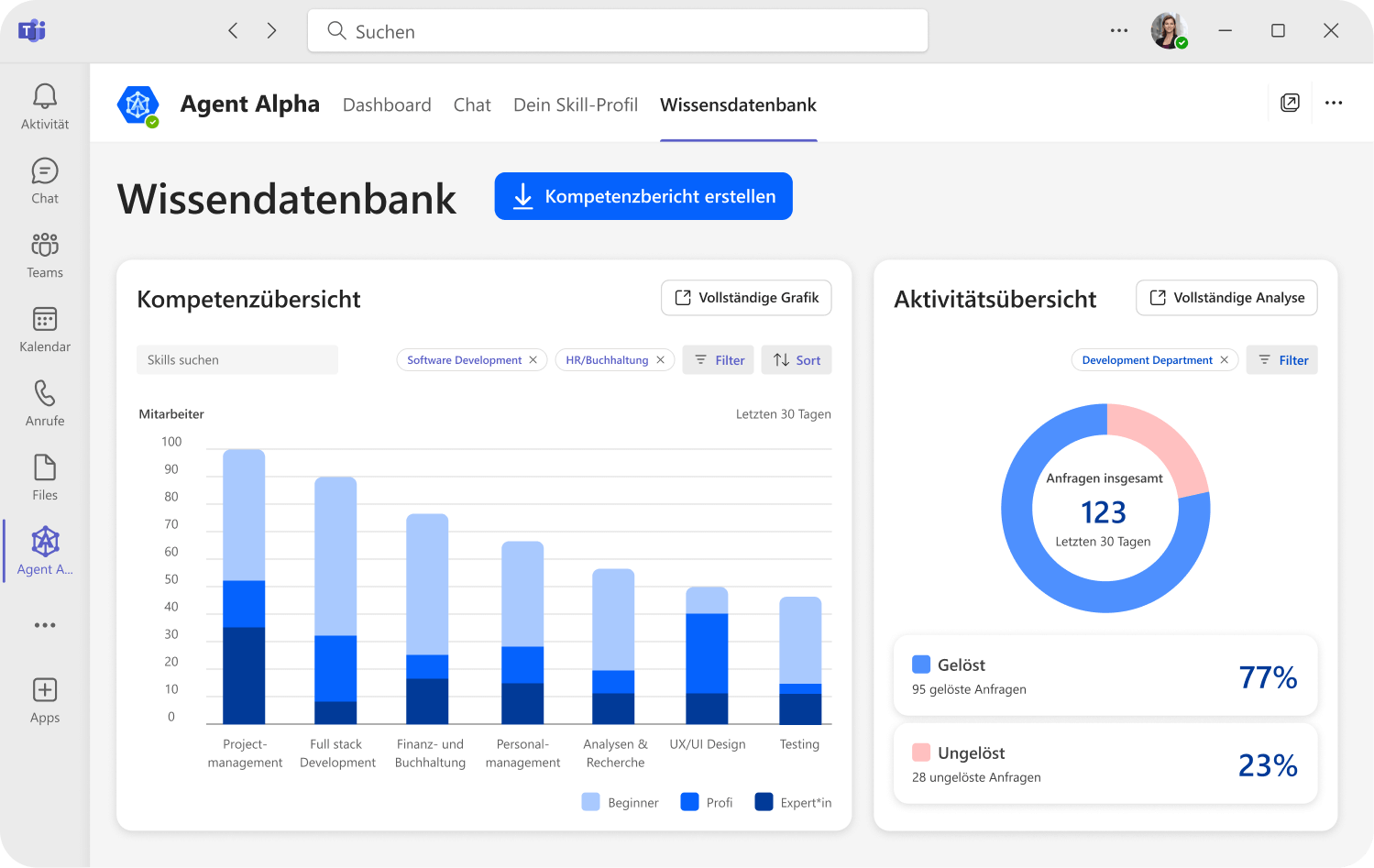Remove the Software Development filter chip

point(533,360)
